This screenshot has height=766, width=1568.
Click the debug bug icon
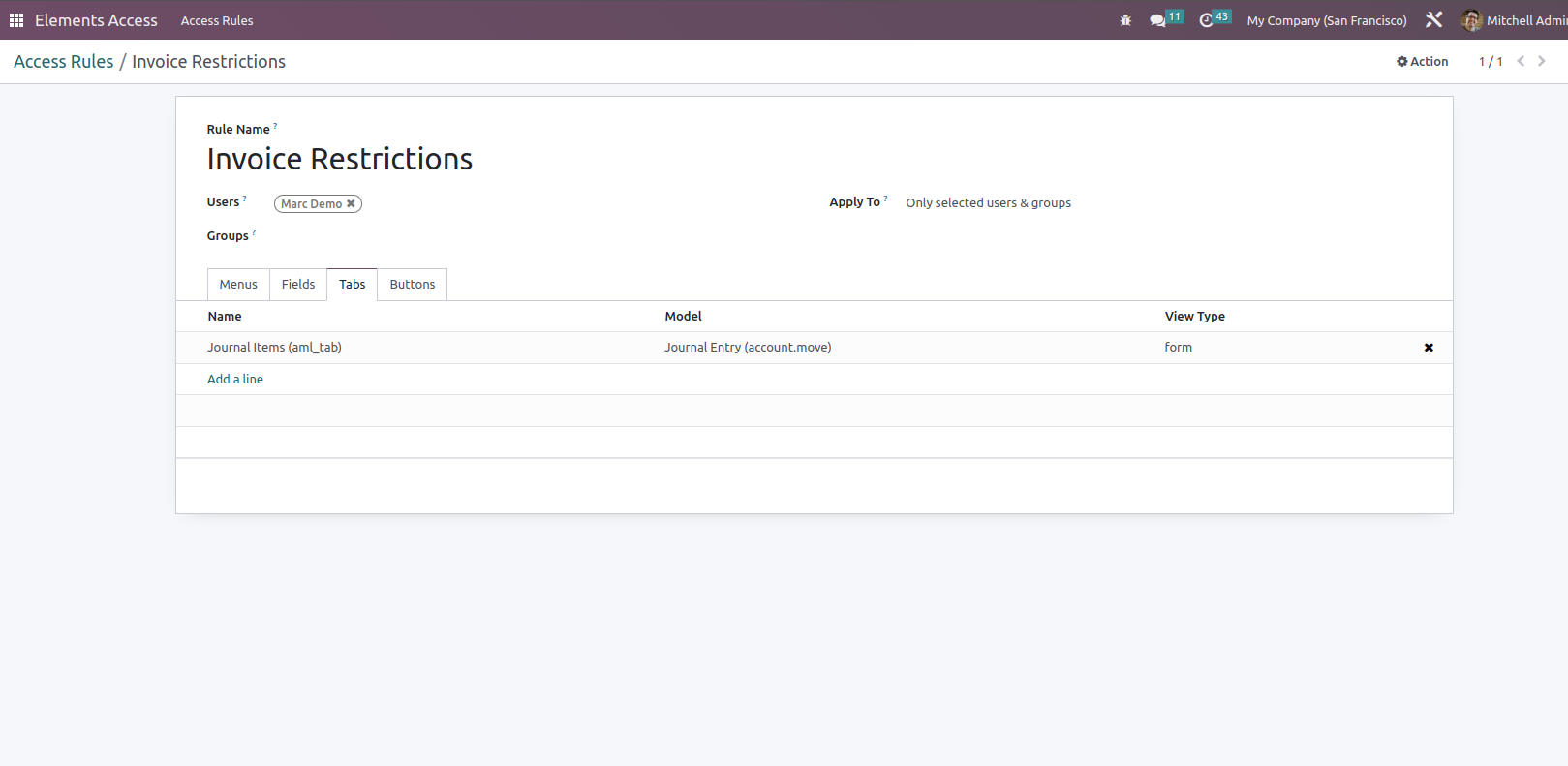pyautogui.click(x=1125, y=20)
